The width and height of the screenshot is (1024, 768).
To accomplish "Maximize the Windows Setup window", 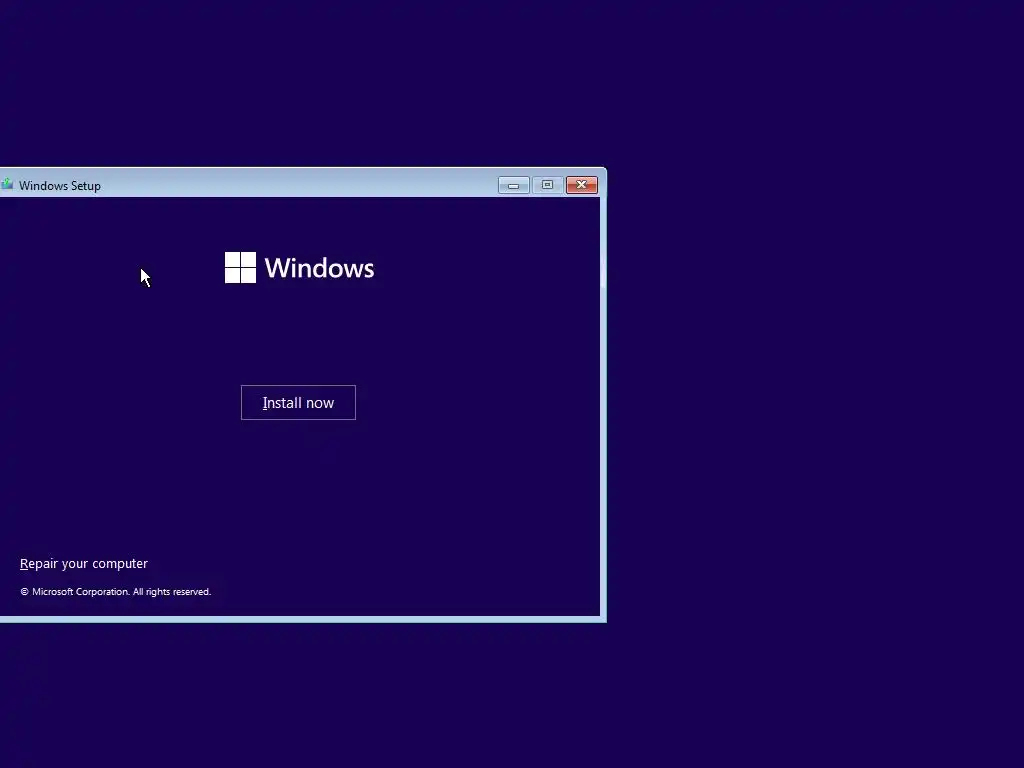I will (547, 185).
